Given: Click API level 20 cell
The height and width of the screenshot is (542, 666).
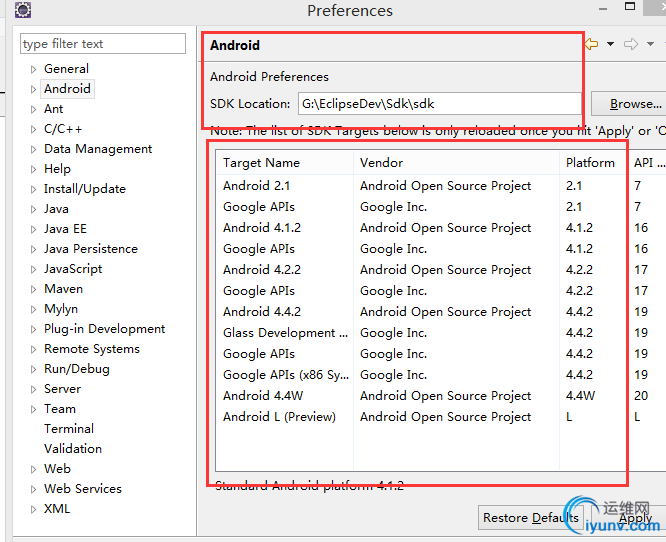Looking at the screenshot, I should click(641, 396).
